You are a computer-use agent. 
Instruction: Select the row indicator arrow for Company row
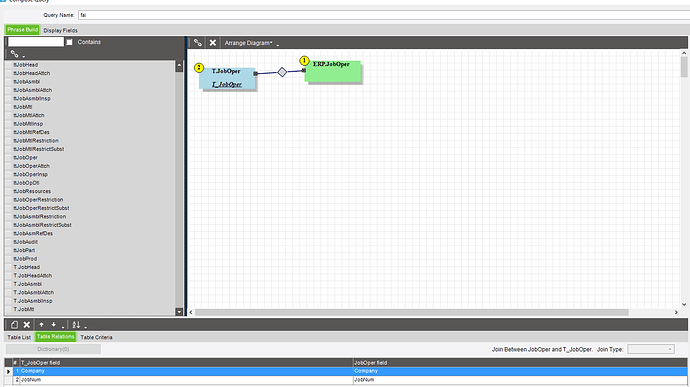click(x=8, y=371)
